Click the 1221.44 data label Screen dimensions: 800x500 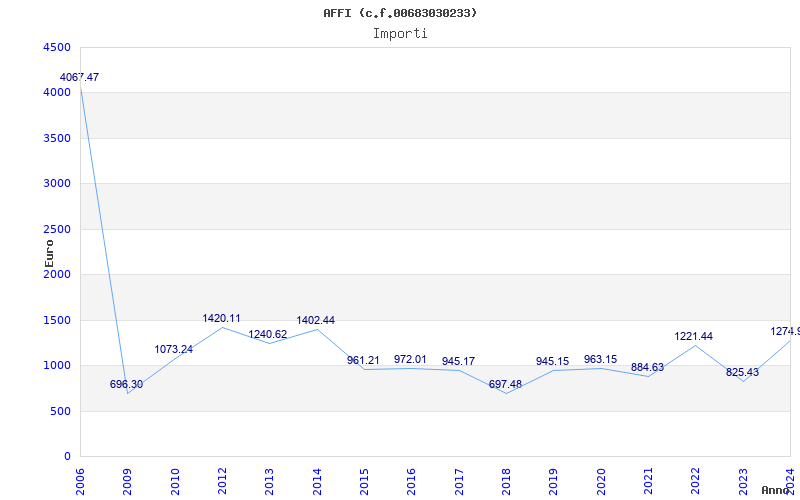coord(693,336)
